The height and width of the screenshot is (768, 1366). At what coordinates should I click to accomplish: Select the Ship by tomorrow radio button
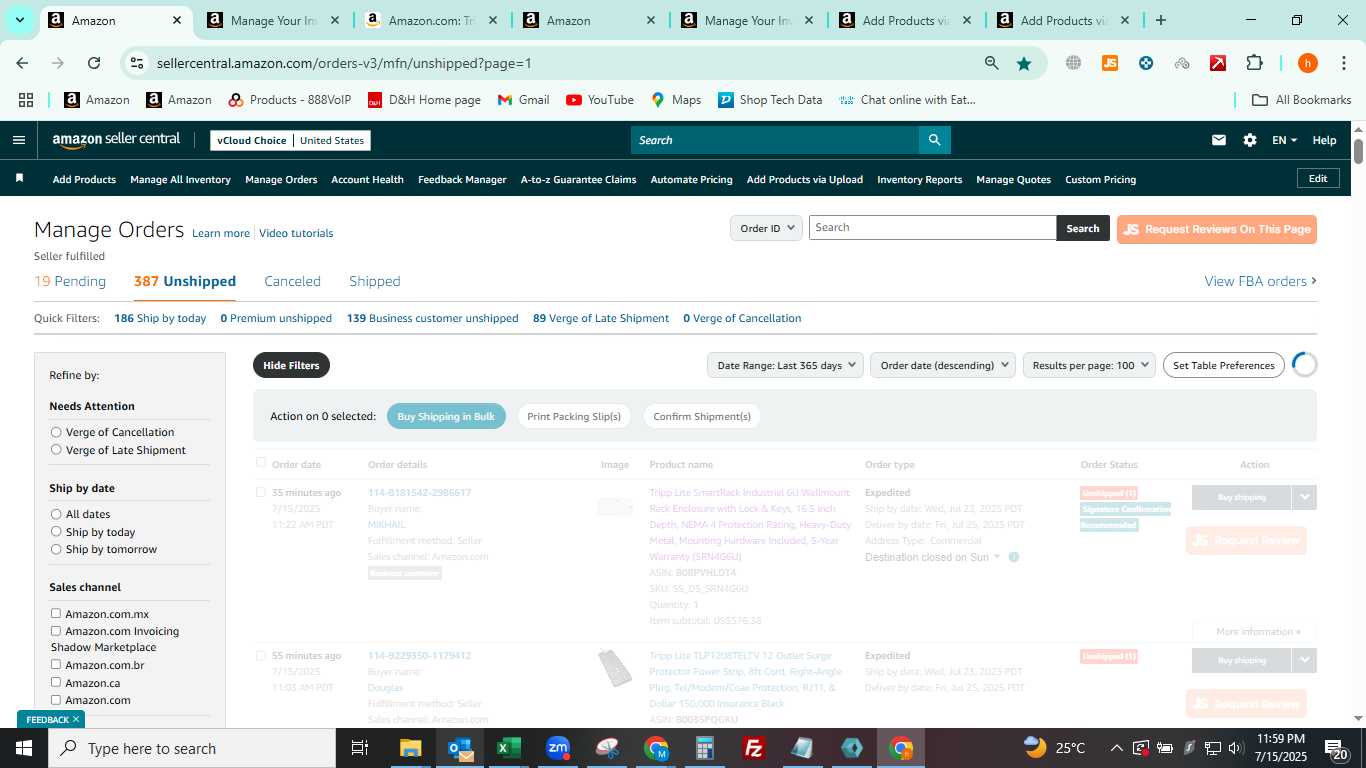[56, 549]
